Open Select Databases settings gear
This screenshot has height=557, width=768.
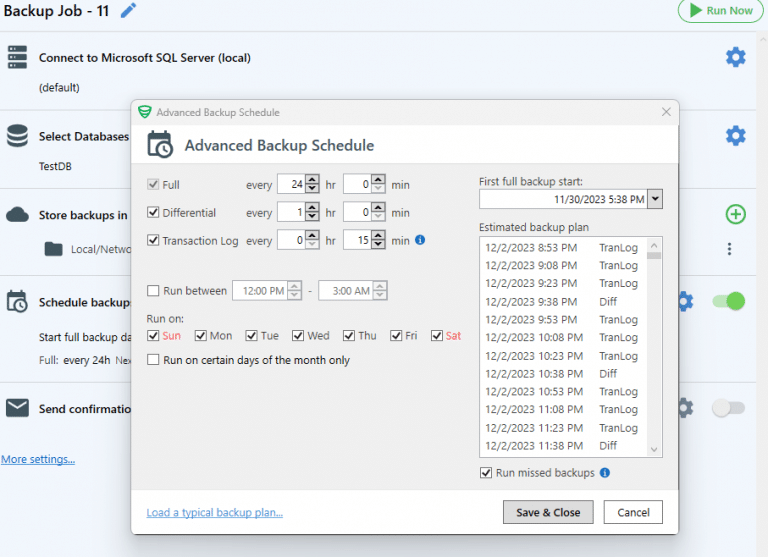(x=735, y=136)
